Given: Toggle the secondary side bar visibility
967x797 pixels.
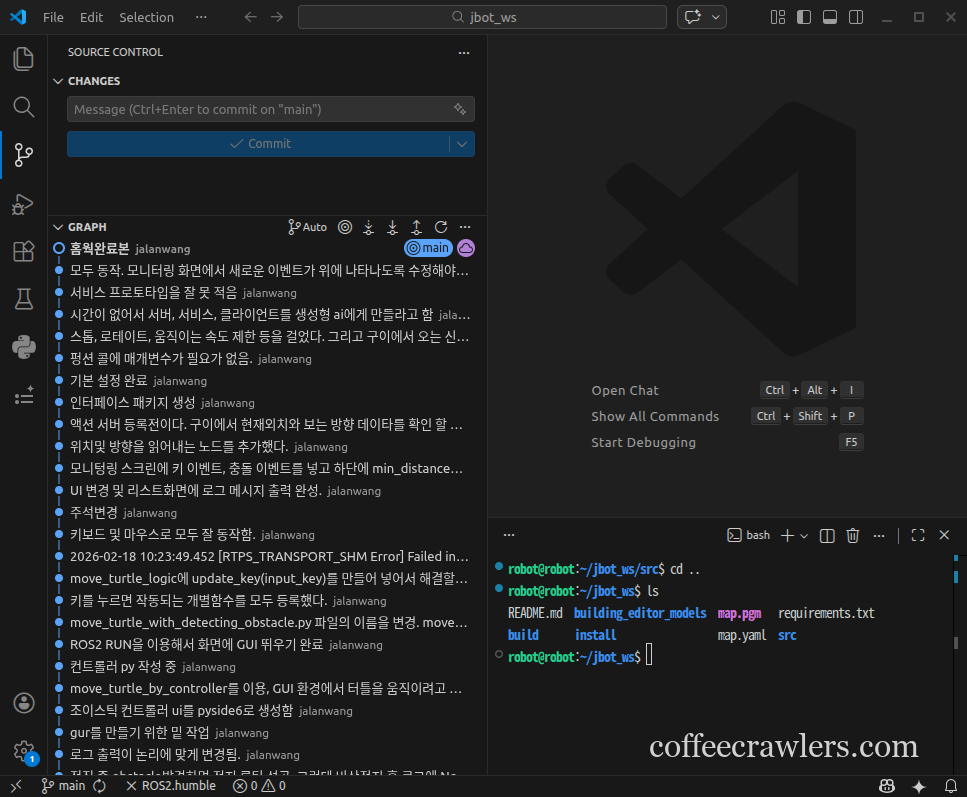Looking at the screenshot, I should point(856,17).
